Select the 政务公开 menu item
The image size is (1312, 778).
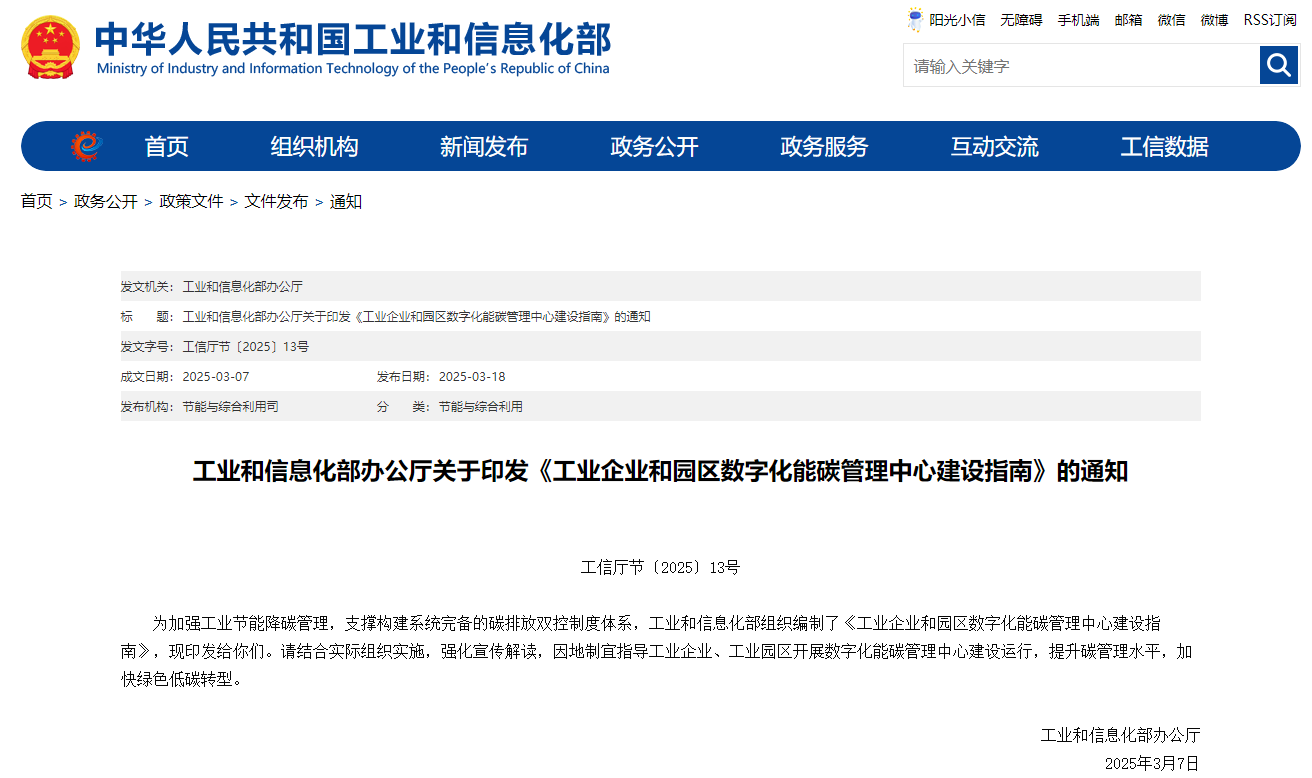[653, 146]
